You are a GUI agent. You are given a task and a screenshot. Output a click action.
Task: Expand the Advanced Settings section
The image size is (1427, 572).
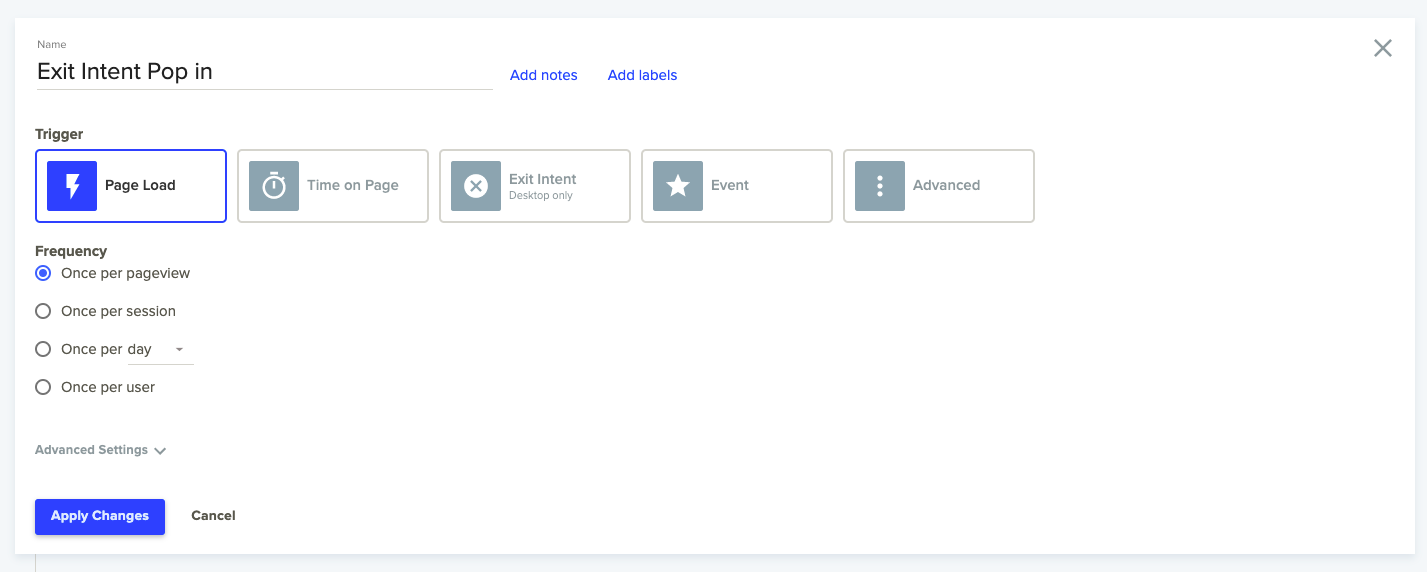pos(92,450)
